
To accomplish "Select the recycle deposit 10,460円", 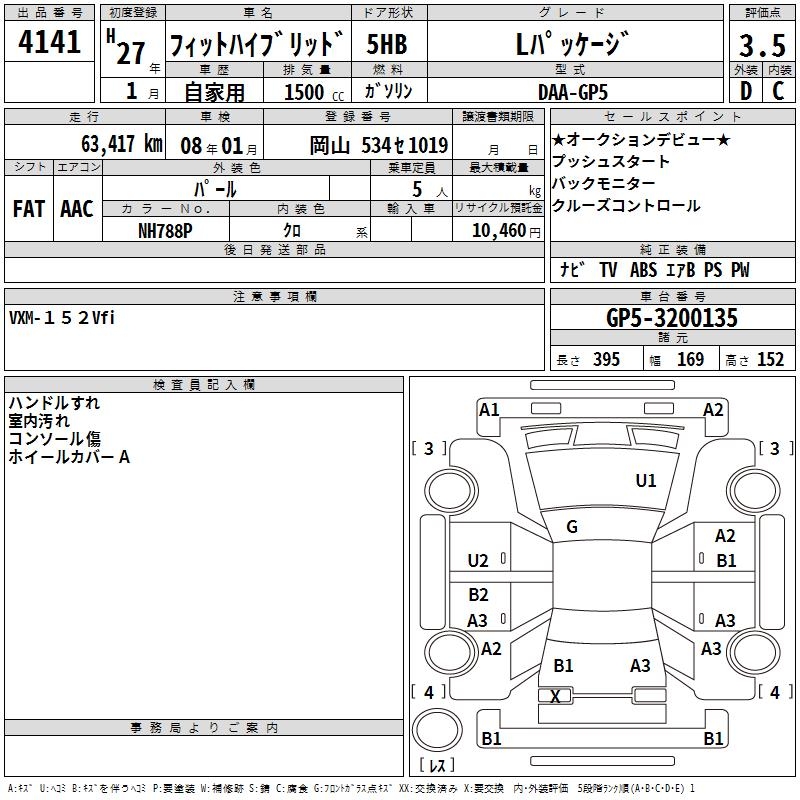I will (x=506, y=231).
